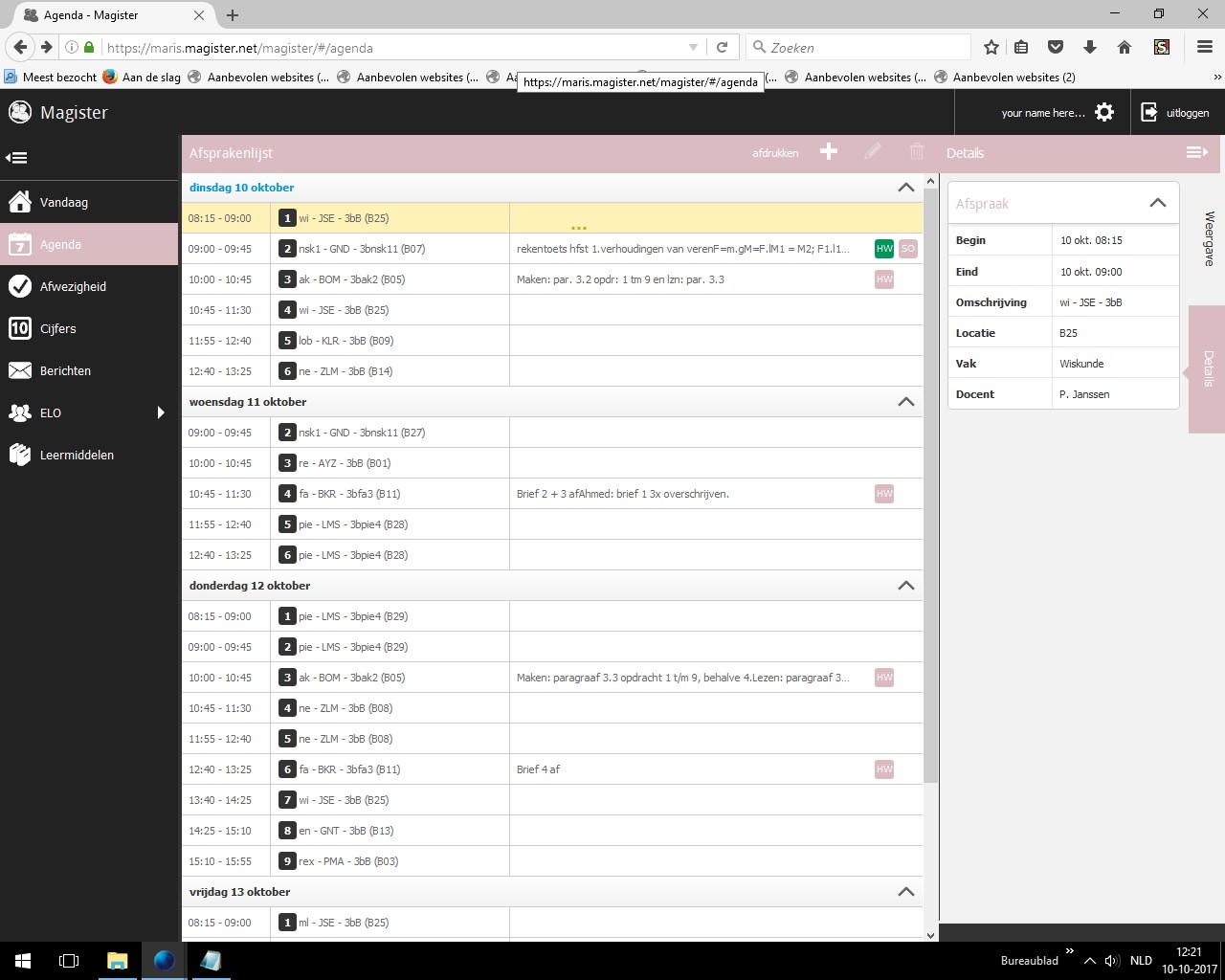Screen dimensions: 1225x980
Task: Open Magister settings via the gear icon
Action: click(1104, 112)
